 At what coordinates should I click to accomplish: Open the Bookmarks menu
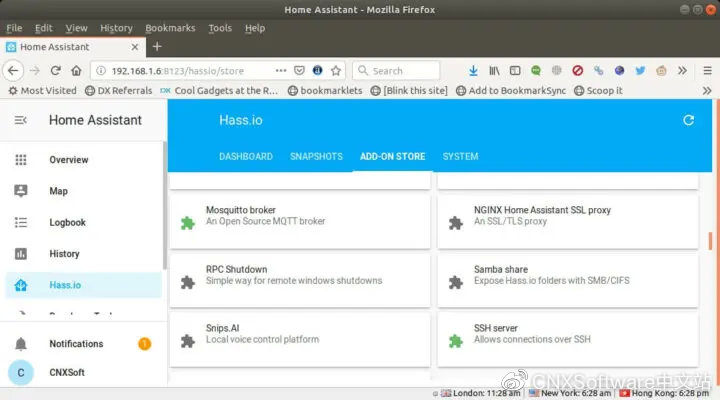click(x=170, y=28)
